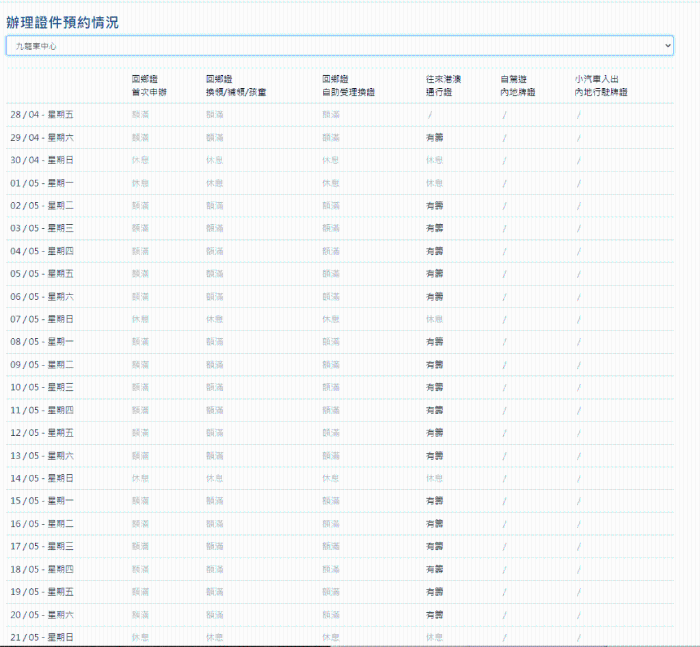Click the 有籌 entry for 20/05 星期六
The height and width of the screenshot is (647, 700).
pyautogui.click(x=434, y=614)
